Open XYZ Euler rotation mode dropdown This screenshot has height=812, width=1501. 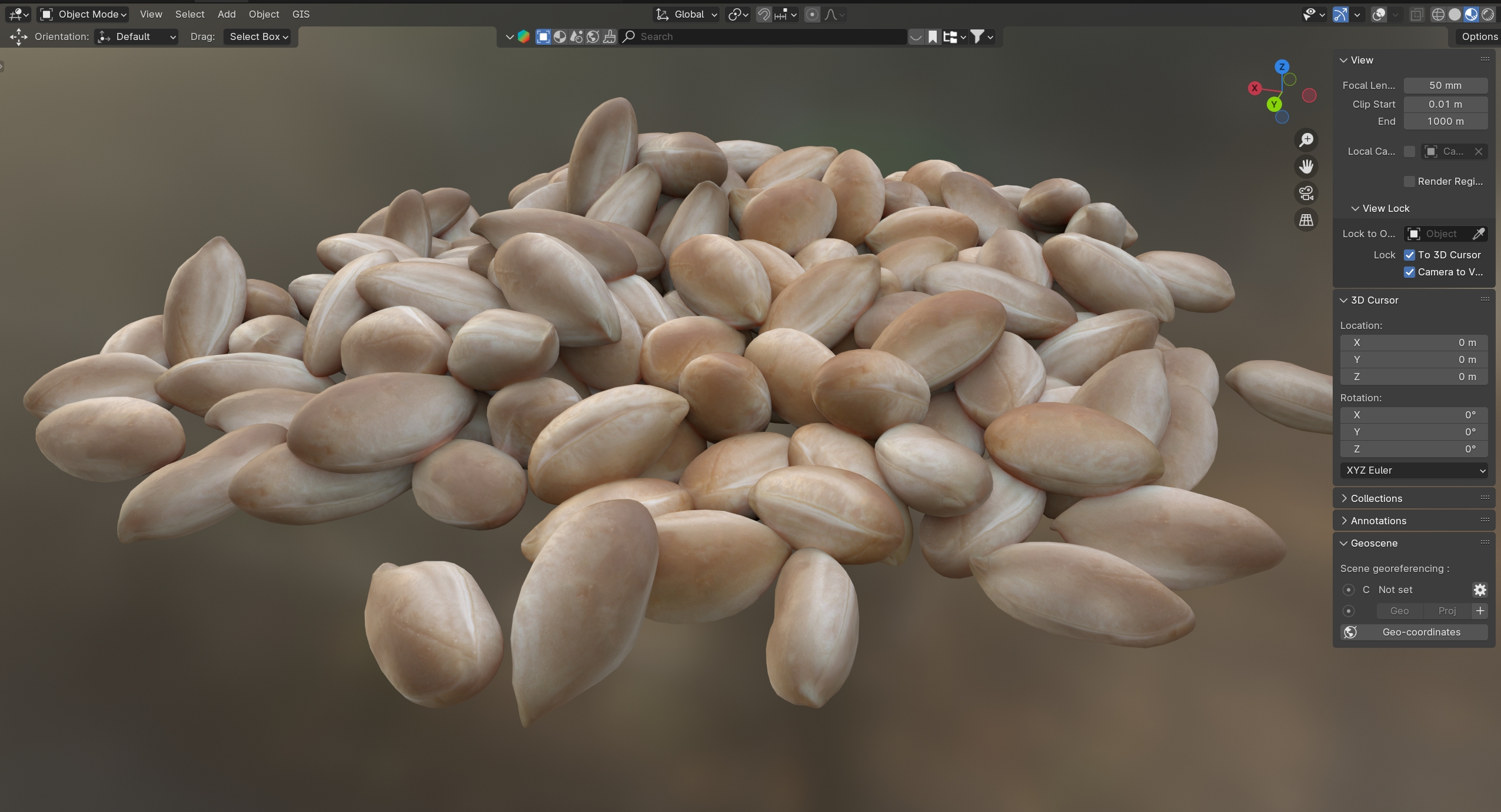coord(1414,470)
